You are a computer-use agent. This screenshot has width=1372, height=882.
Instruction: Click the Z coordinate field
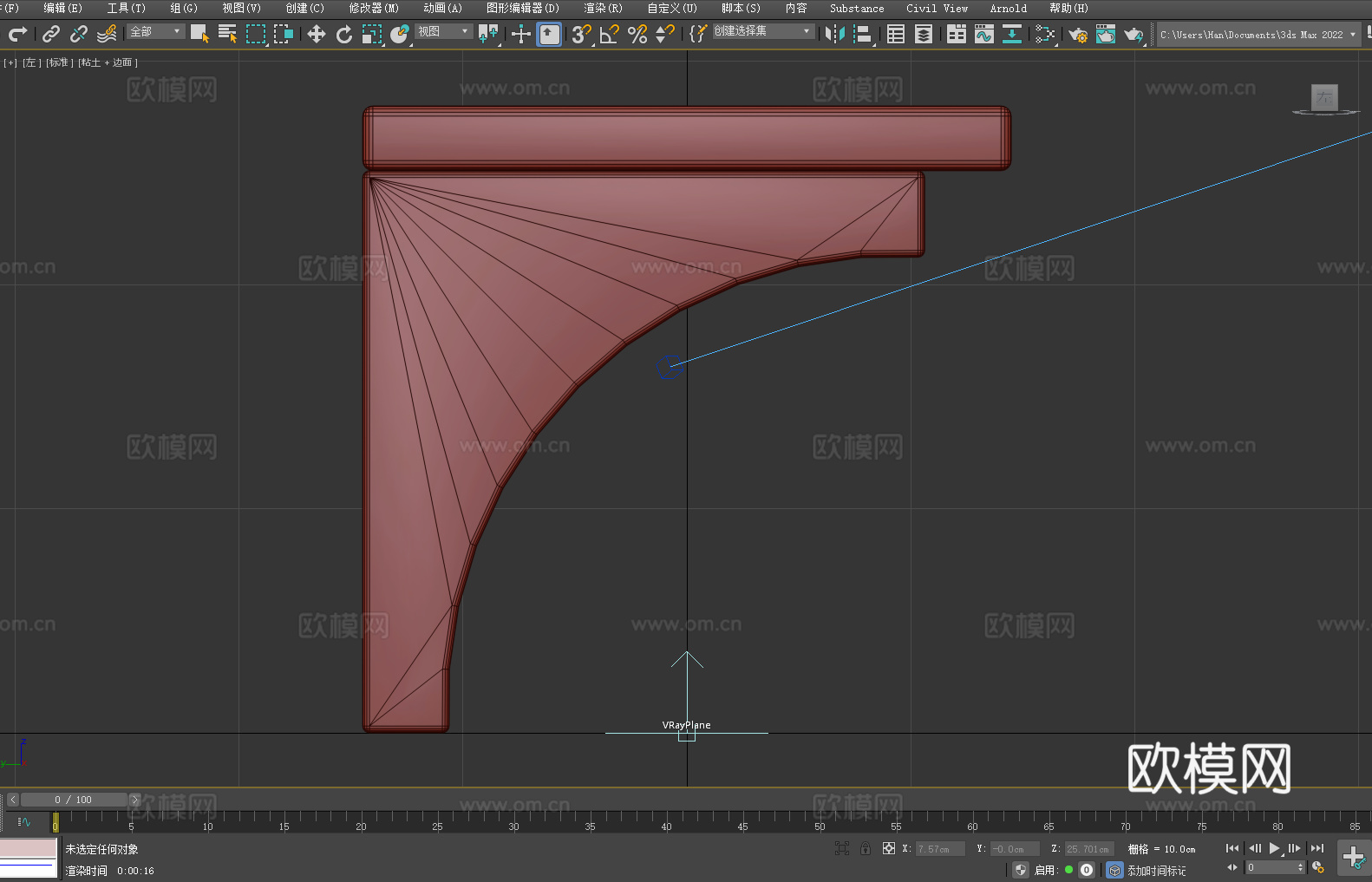click(x=1088, y=849)
